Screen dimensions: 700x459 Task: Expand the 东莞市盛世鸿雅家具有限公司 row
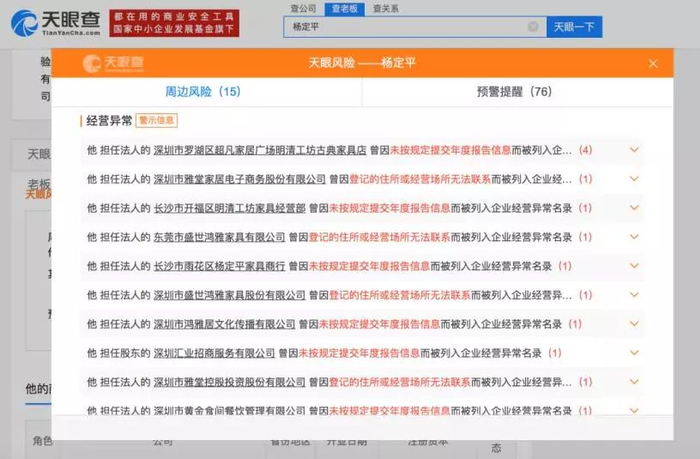pos(634,237)
